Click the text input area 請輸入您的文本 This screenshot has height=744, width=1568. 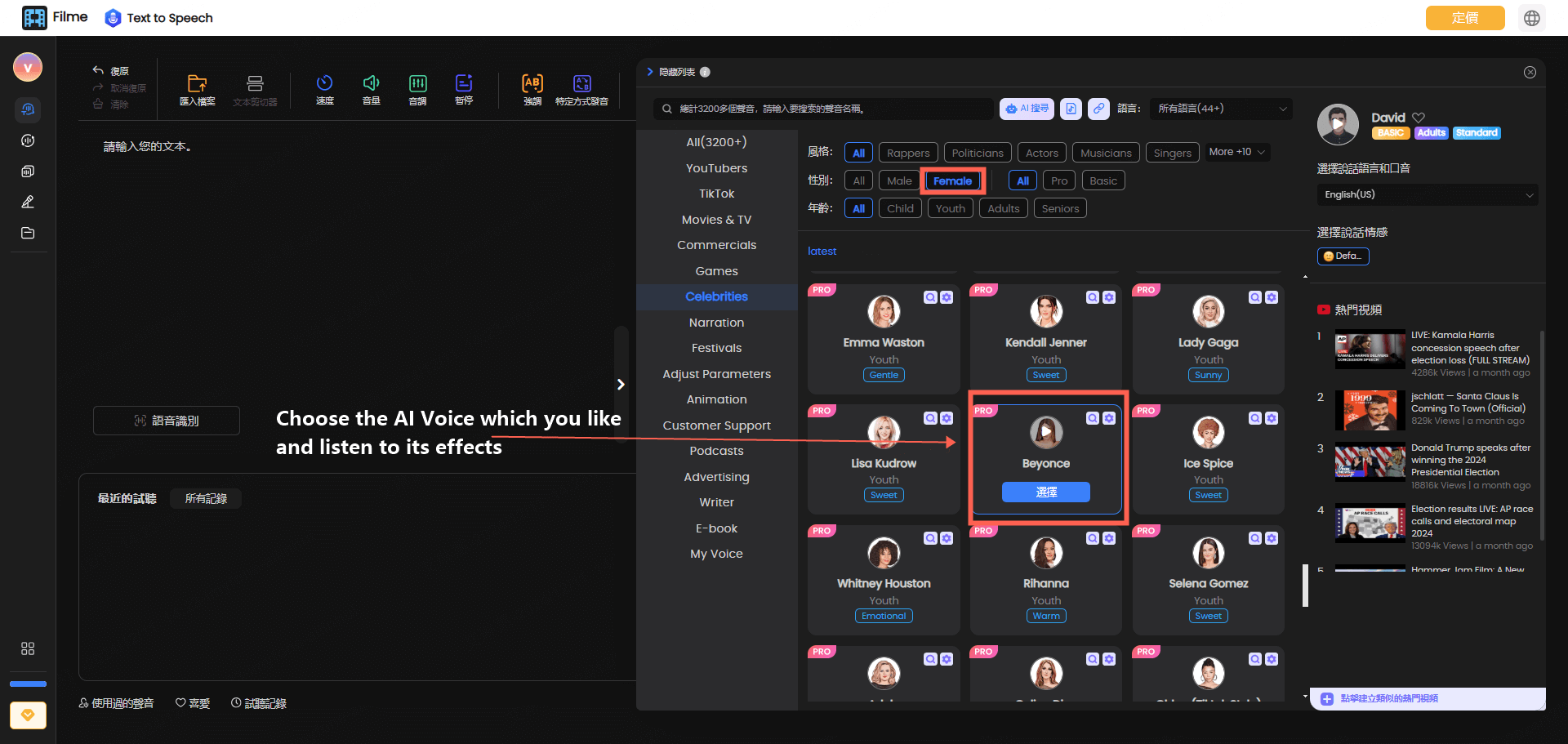point(148,147)
